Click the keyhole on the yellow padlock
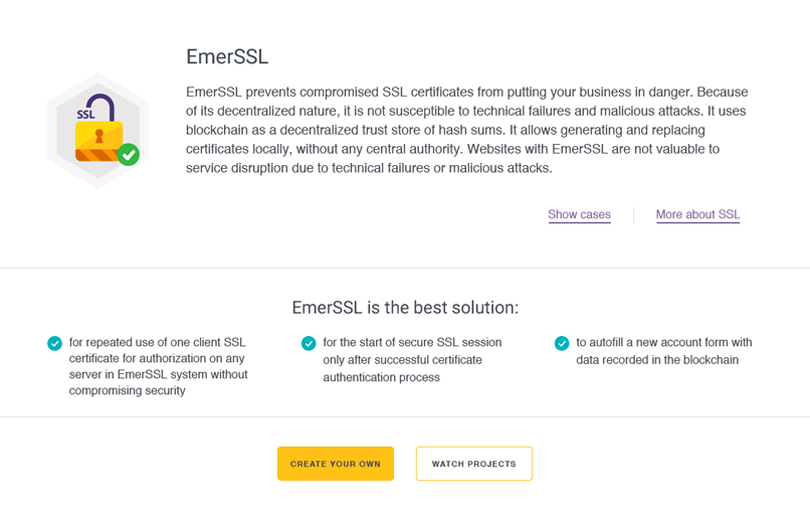810x510 pixels. [x=99, y=136]
